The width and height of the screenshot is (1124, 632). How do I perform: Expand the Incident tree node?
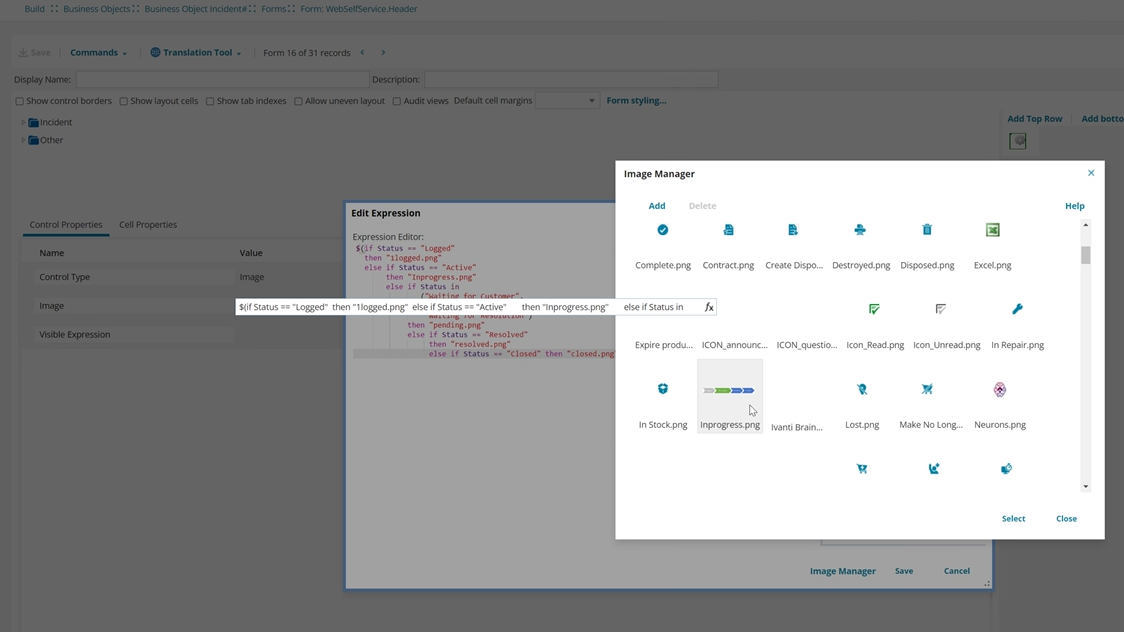(22, 122)
